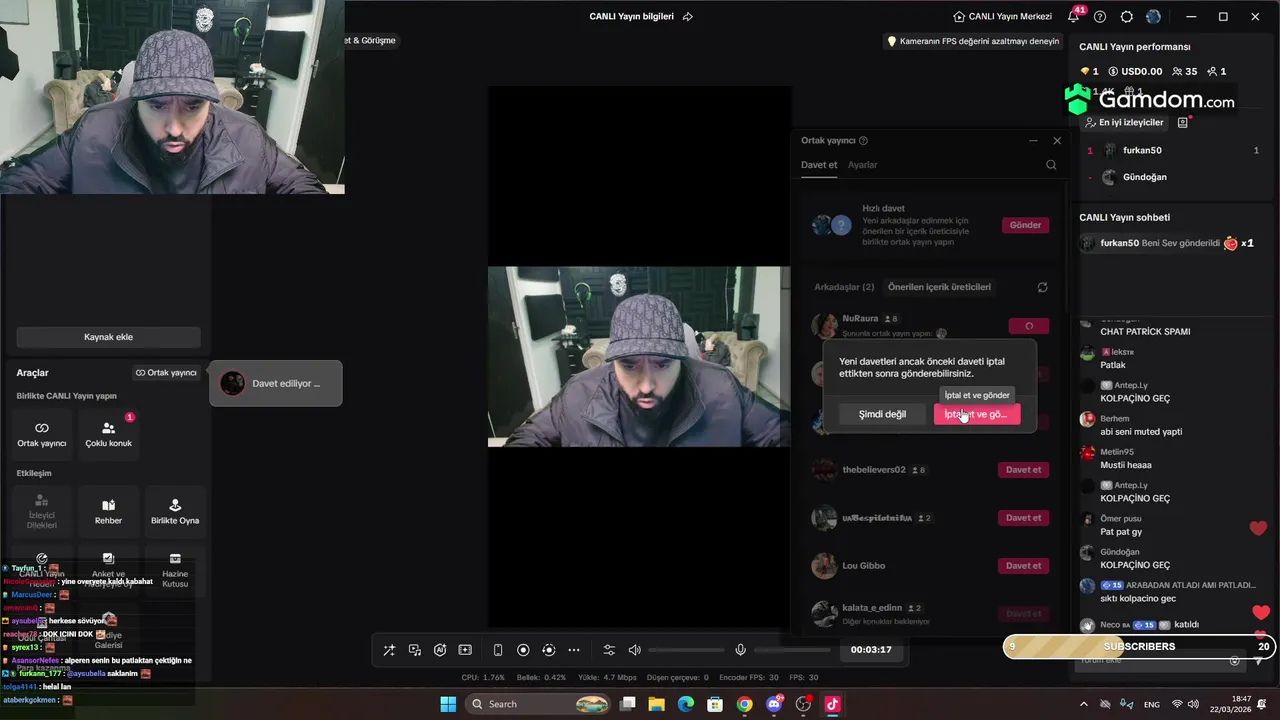
Task: Click the taskbar Search box
Action: [537, 704]
